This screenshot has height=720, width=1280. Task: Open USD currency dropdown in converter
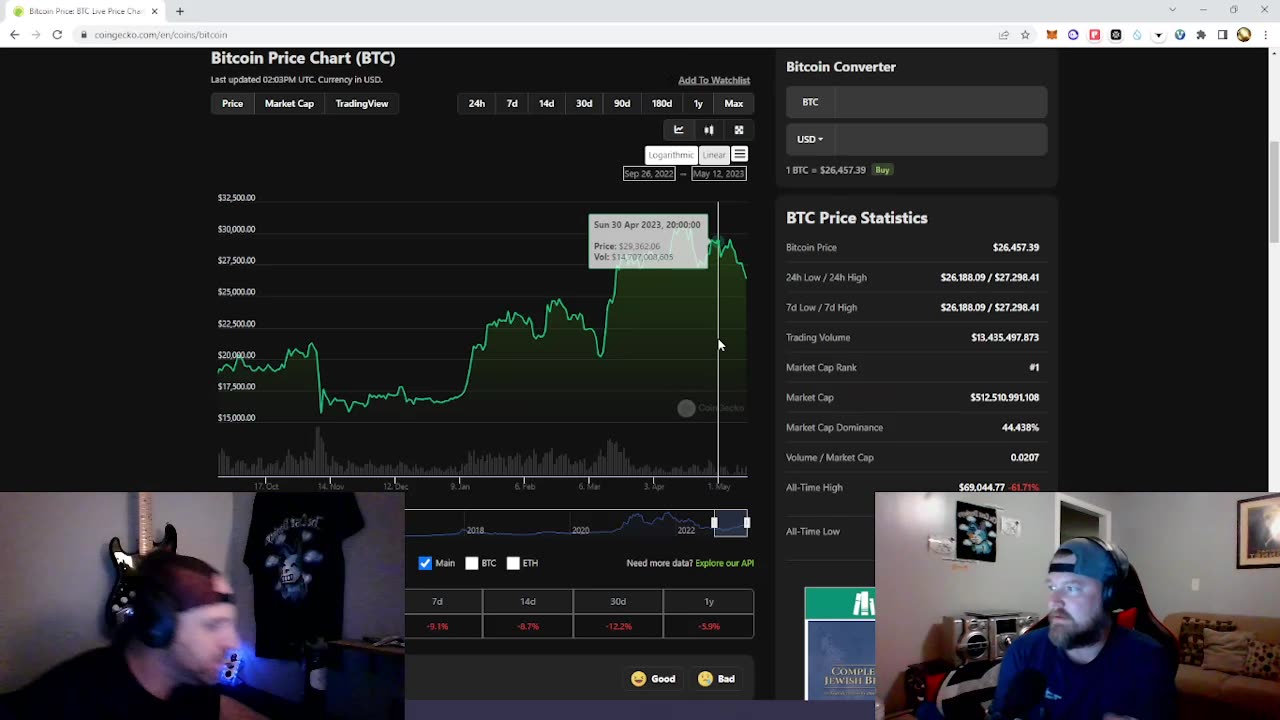[810, 139]
